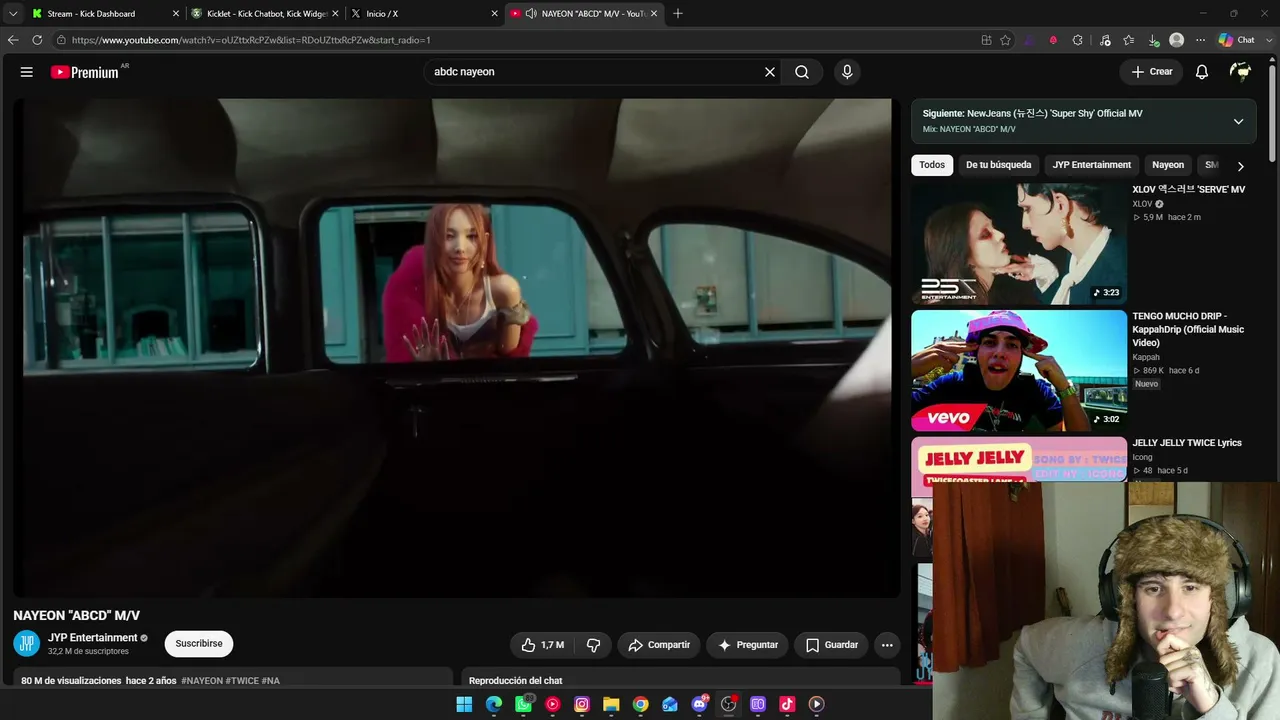This screenshot has height=720, width=1280.
Task: Select the Todos filter chip
Action: [x=932, y=165]
